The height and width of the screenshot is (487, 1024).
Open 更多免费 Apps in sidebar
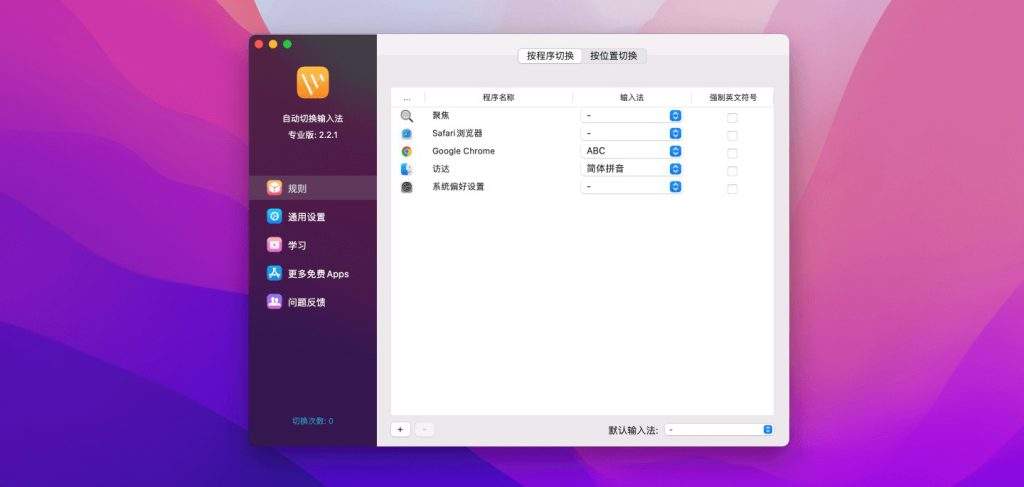274,273
